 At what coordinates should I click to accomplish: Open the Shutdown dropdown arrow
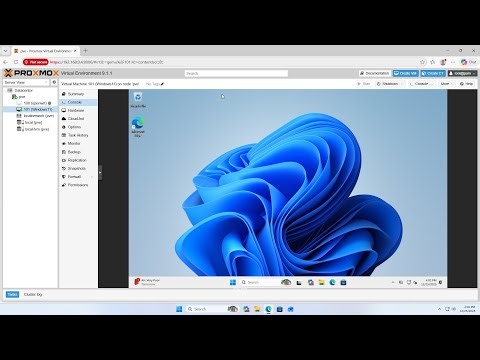click(x=402, y=84)
